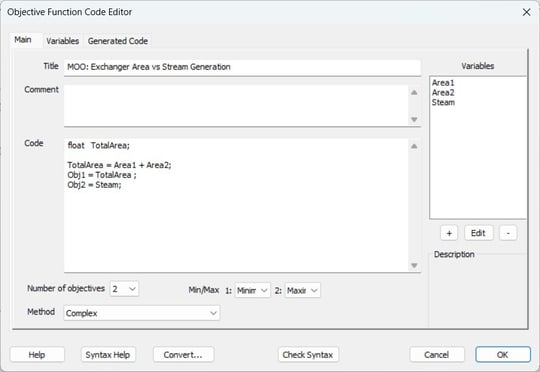Open Syntax Help
This screenshot has width=540, height=372.
[x=108, y=354]
